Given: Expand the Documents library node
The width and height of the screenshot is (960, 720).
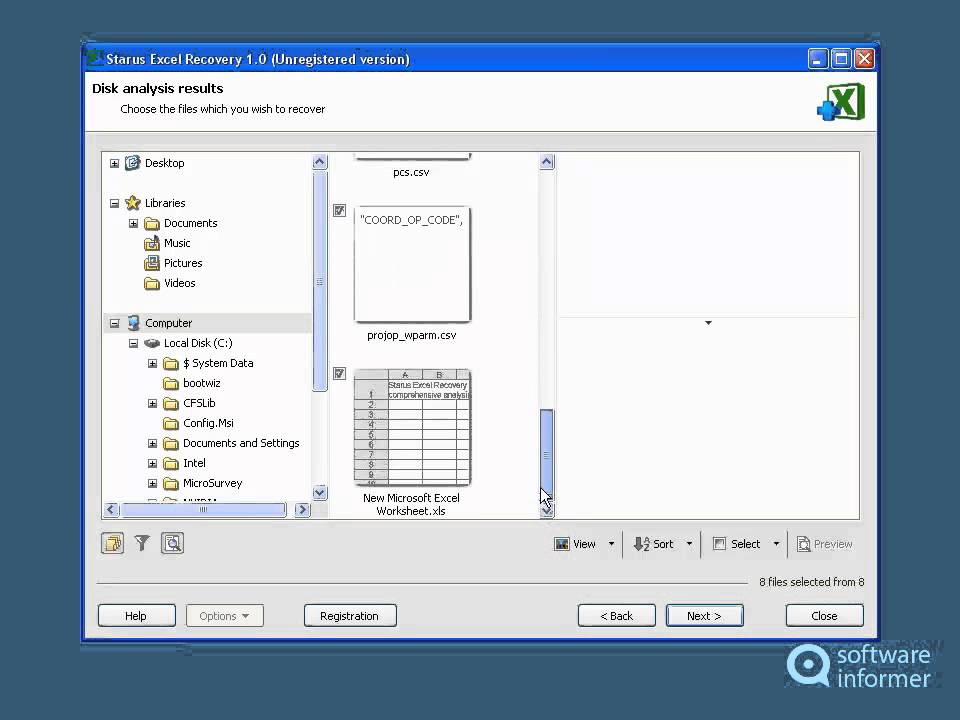Looking at the screenshot, I should pos(133,223).
